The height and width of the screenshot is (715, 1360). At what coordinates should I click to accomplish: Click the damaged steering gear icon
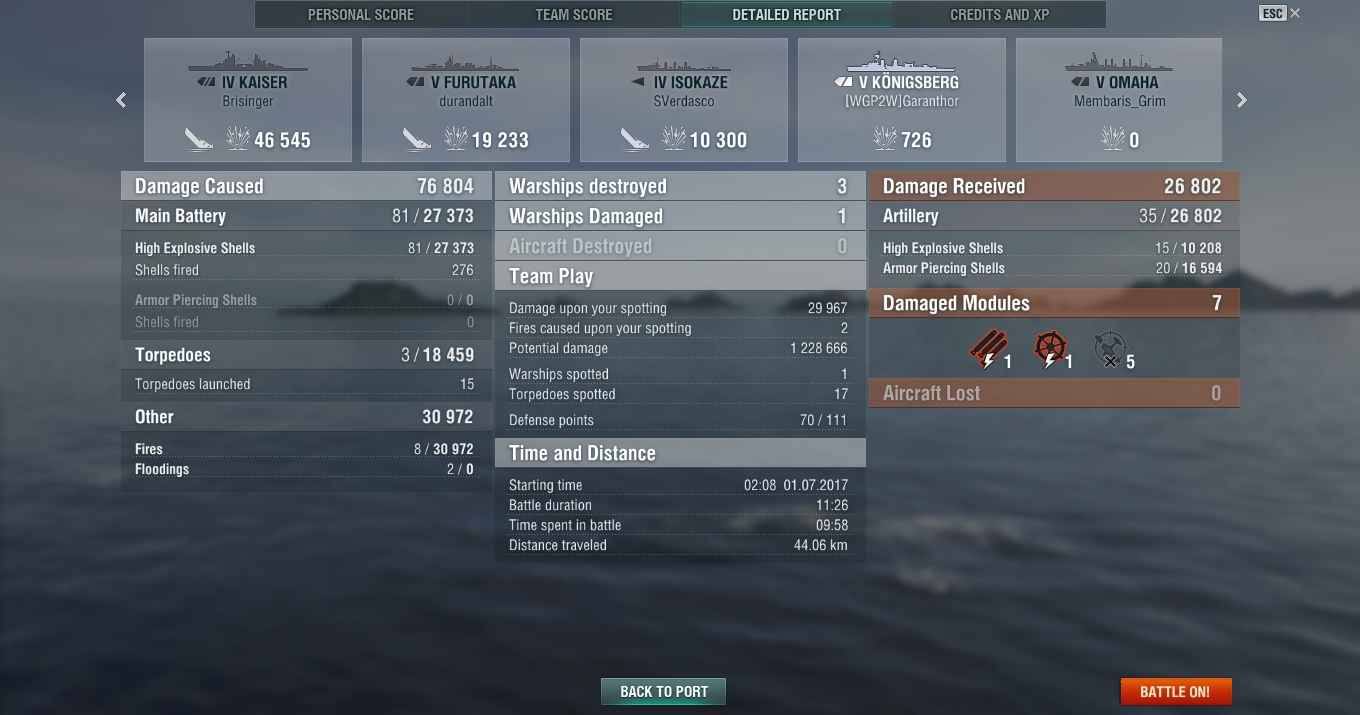(1050, 352)
